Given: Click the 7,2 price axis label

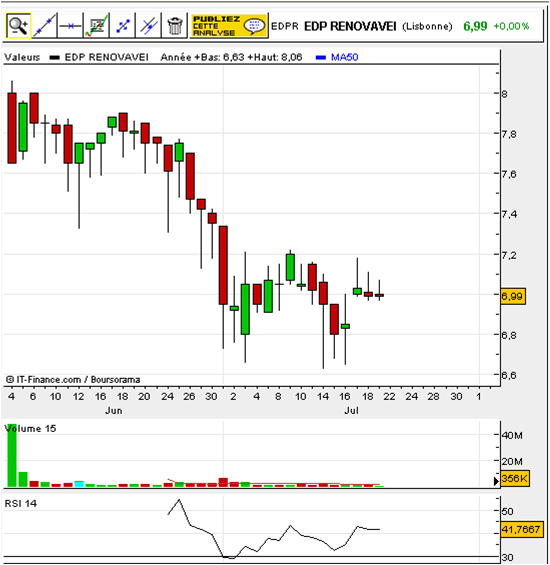Looking at the screenshot, I should (x=509, y=255).
